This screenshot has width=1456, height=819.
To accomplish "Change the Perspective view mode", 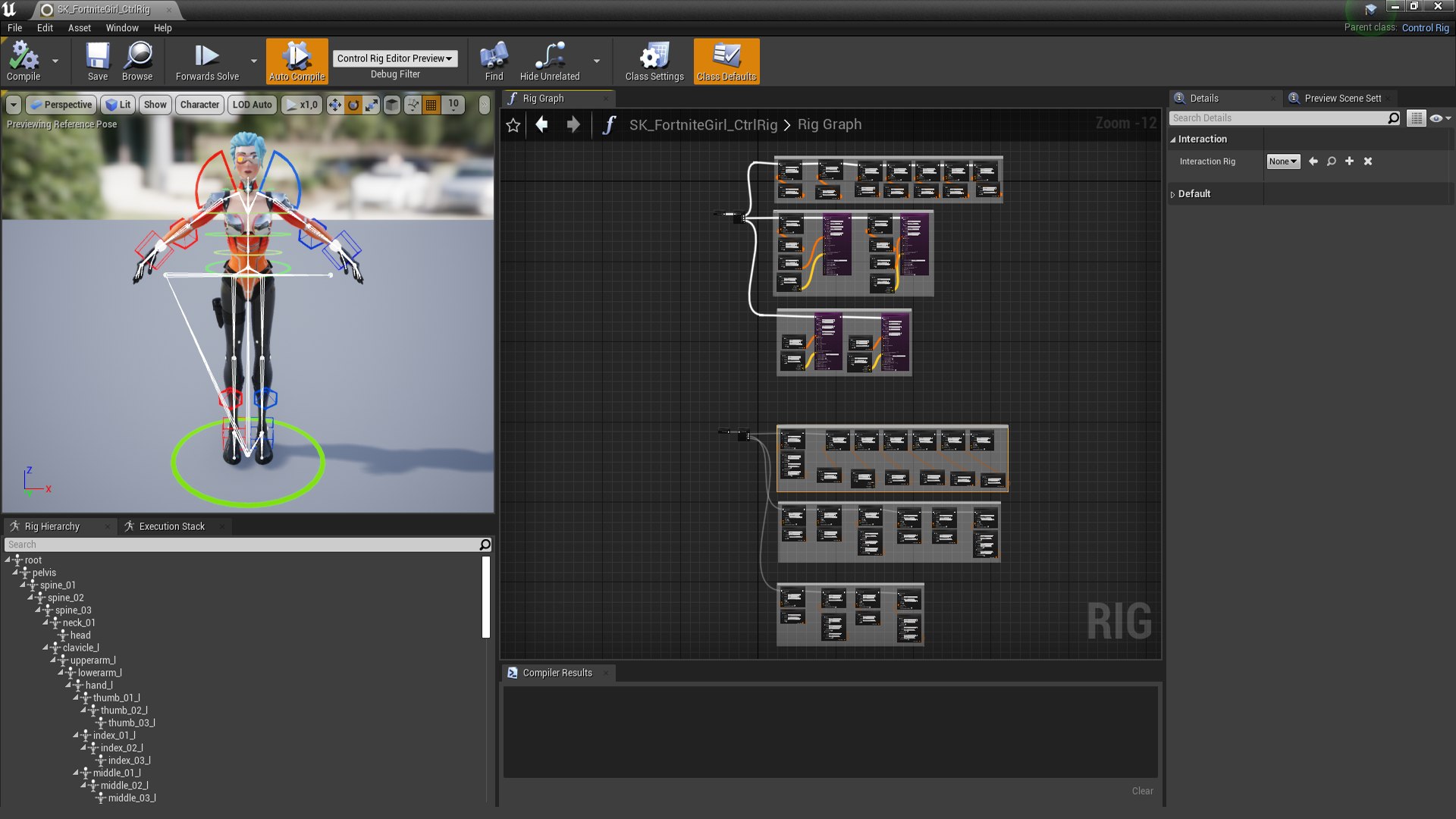I will [x=61, y=105].
